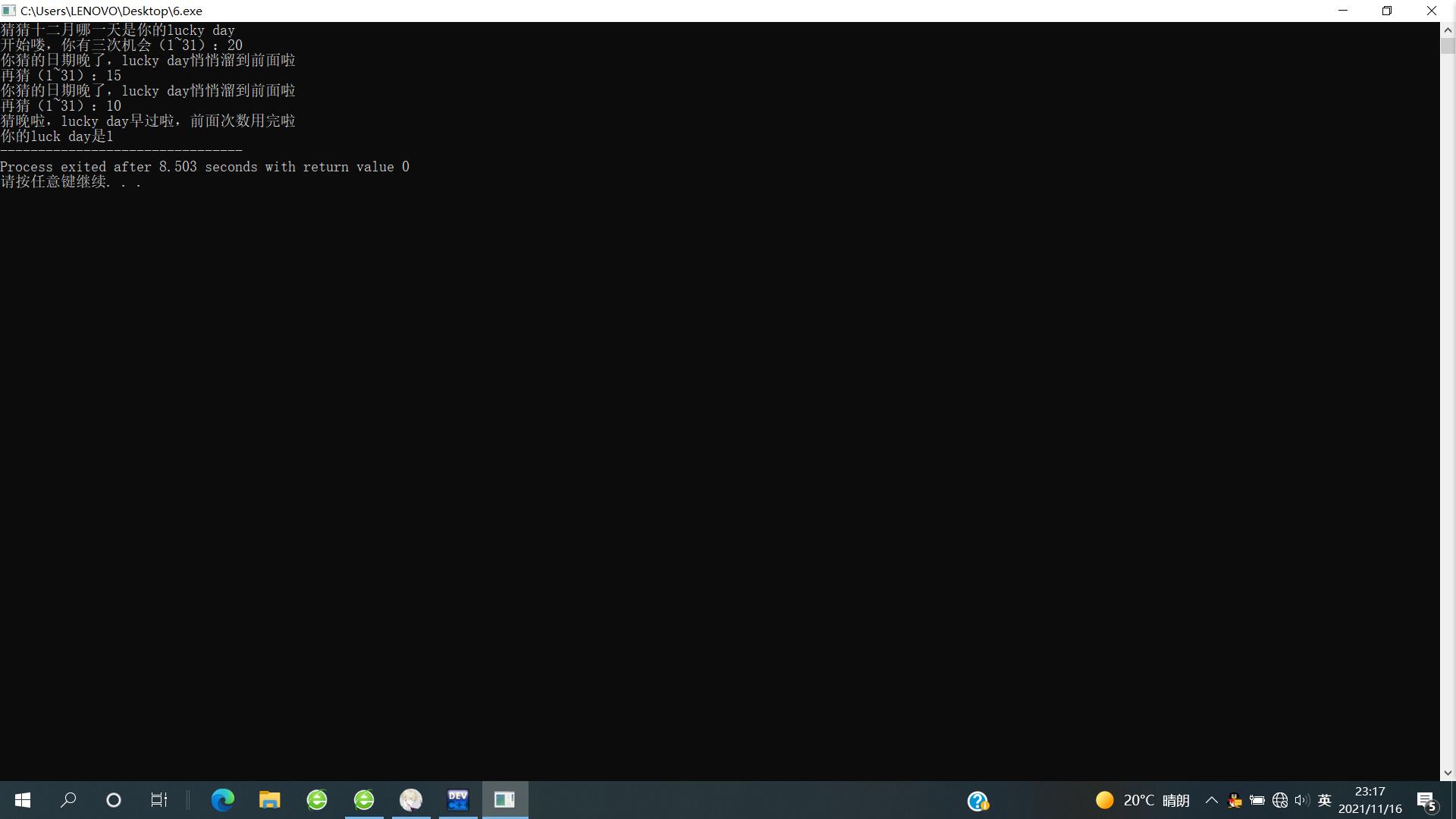Open Microsoft Edge from the taskbar
The width and height of the screenshot is (1456, 819).
pyautogui.click(x=223, y=800)
